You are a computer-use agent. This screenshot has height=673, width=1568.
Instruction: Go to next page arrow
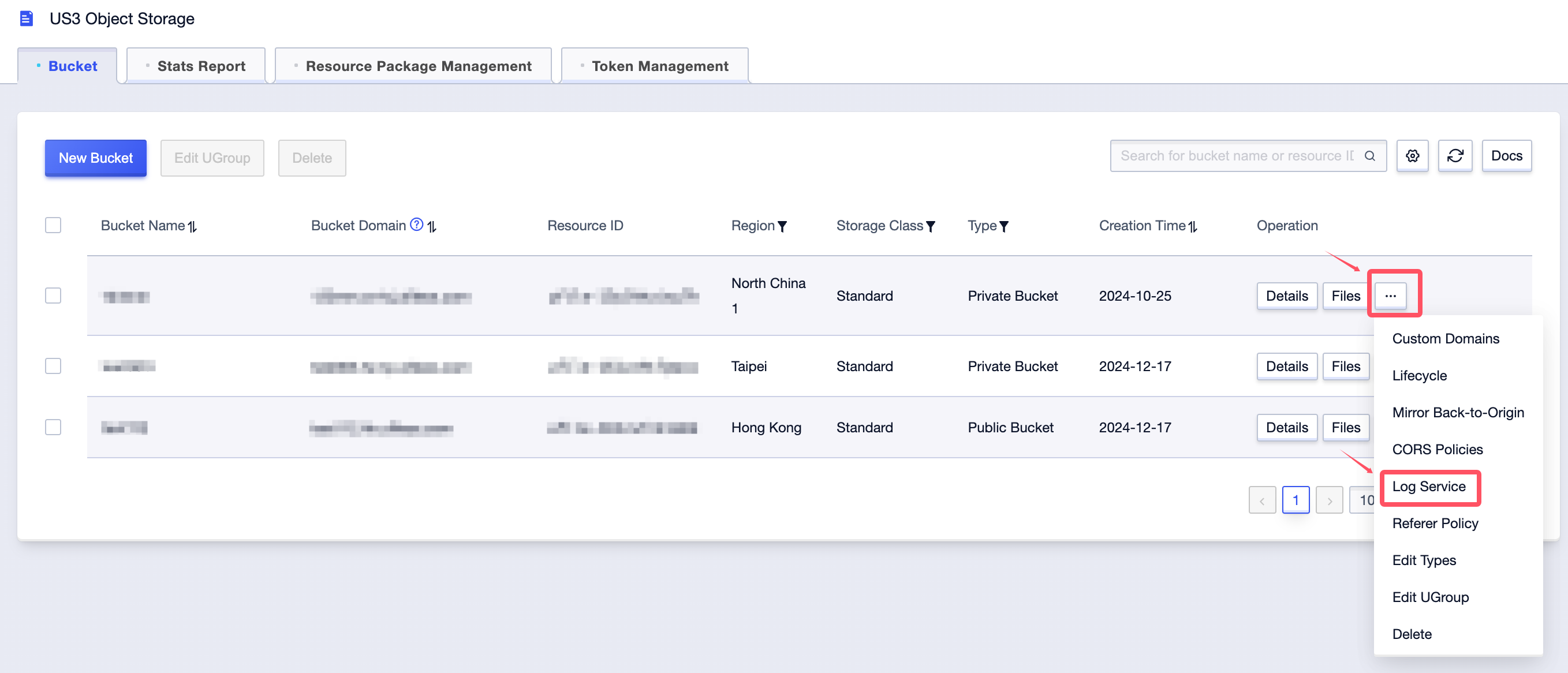click(x=1329, y=500)
